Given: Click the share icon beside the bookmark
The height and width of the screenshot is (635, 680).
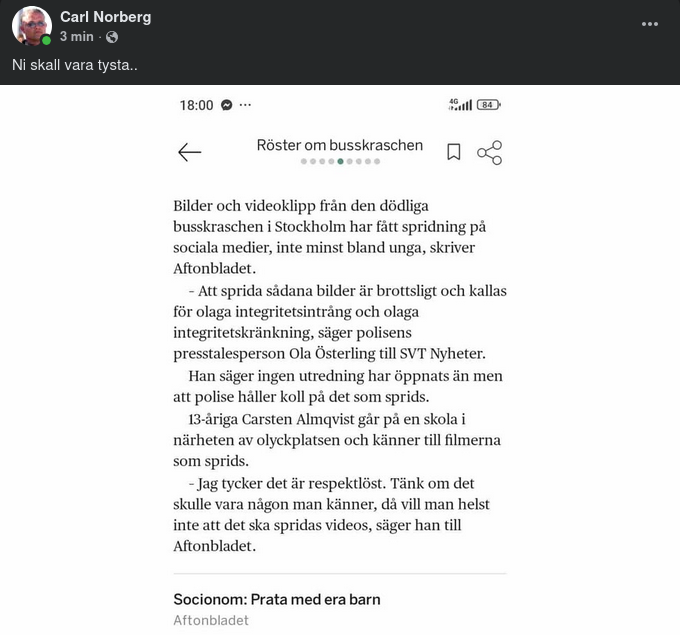Looking at the screenshot, I should click(489, 152).
